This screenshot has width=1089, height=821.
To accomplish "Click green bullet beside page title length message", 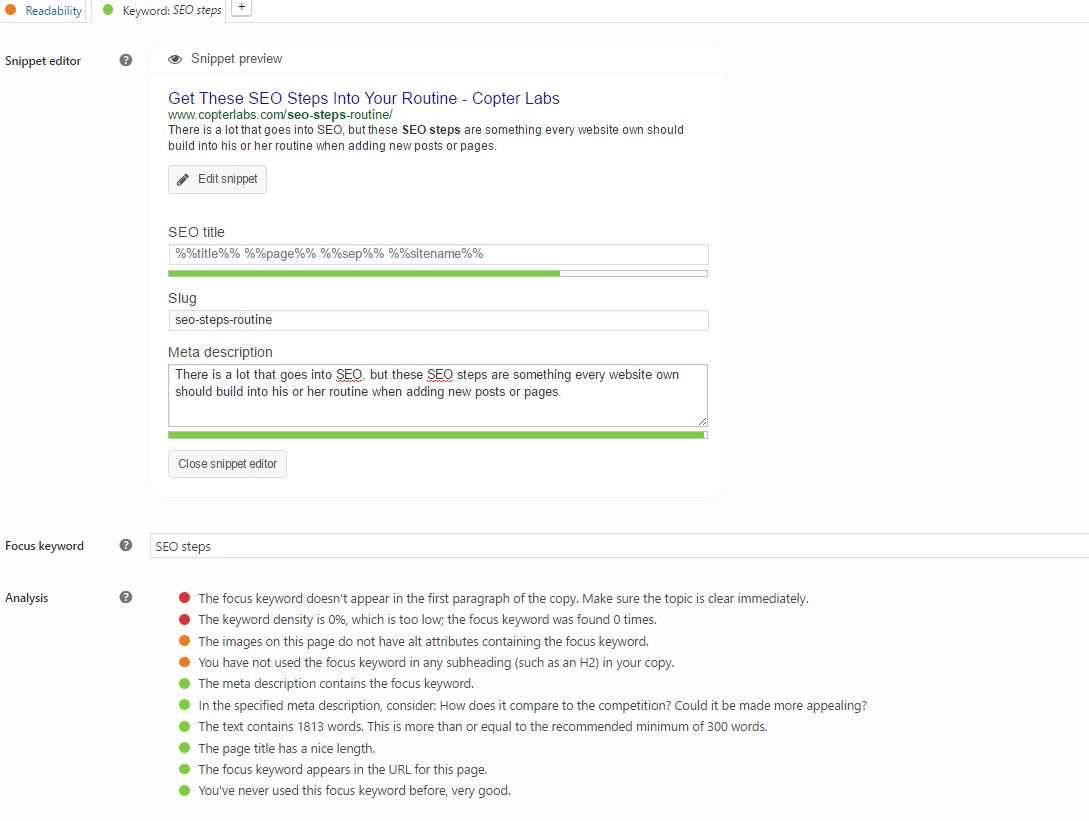I will click(x=184, y=748).
